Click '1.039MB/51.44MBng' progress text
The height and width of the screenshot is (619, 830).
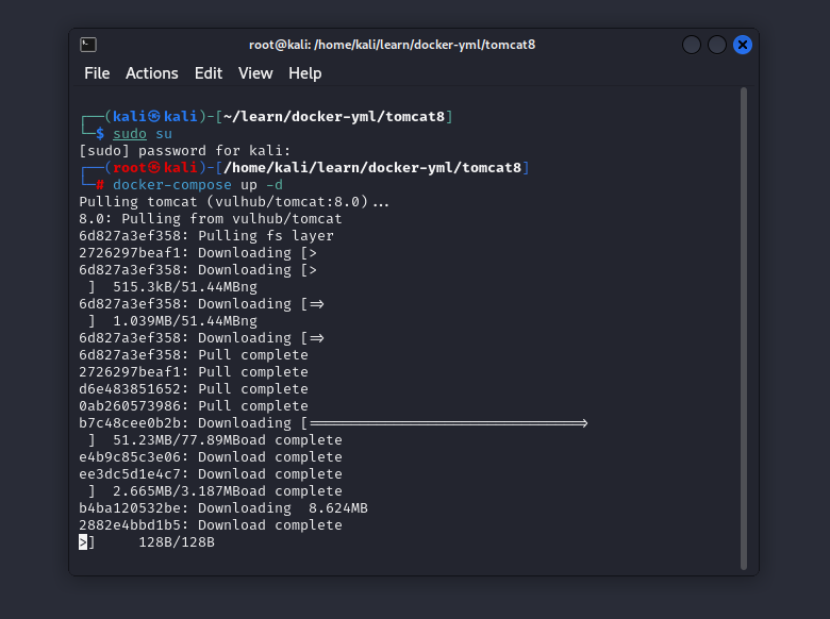coord(185,321)
